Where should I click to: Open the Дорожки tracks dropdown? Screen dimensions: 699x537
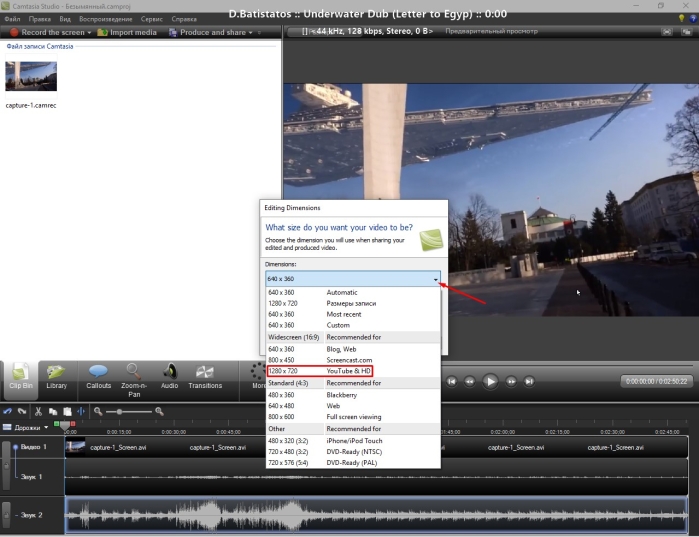point(46,427)
